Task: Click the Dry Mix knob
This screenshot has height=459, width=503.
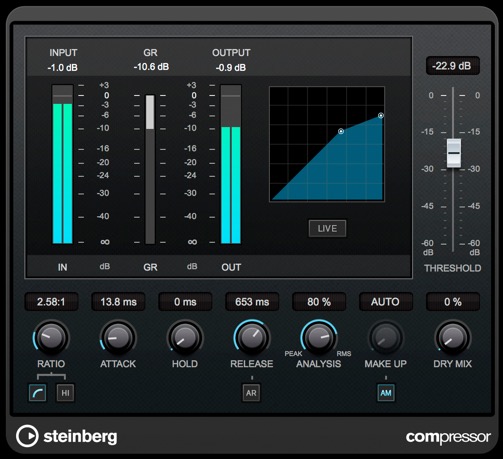Action: pos(453,338)
